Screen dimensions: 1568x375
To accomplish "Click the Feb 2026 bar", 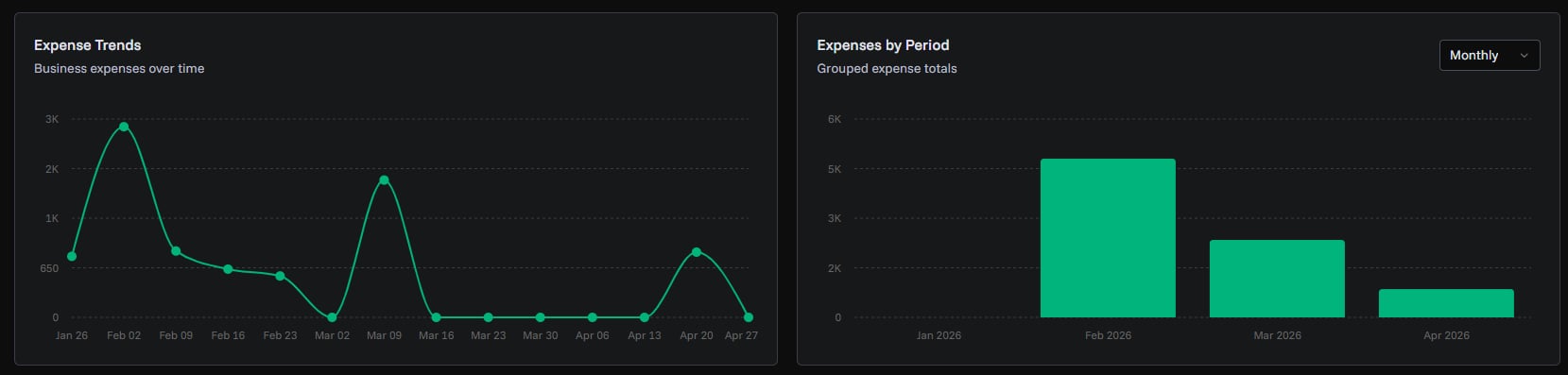I will point(1108,238).
